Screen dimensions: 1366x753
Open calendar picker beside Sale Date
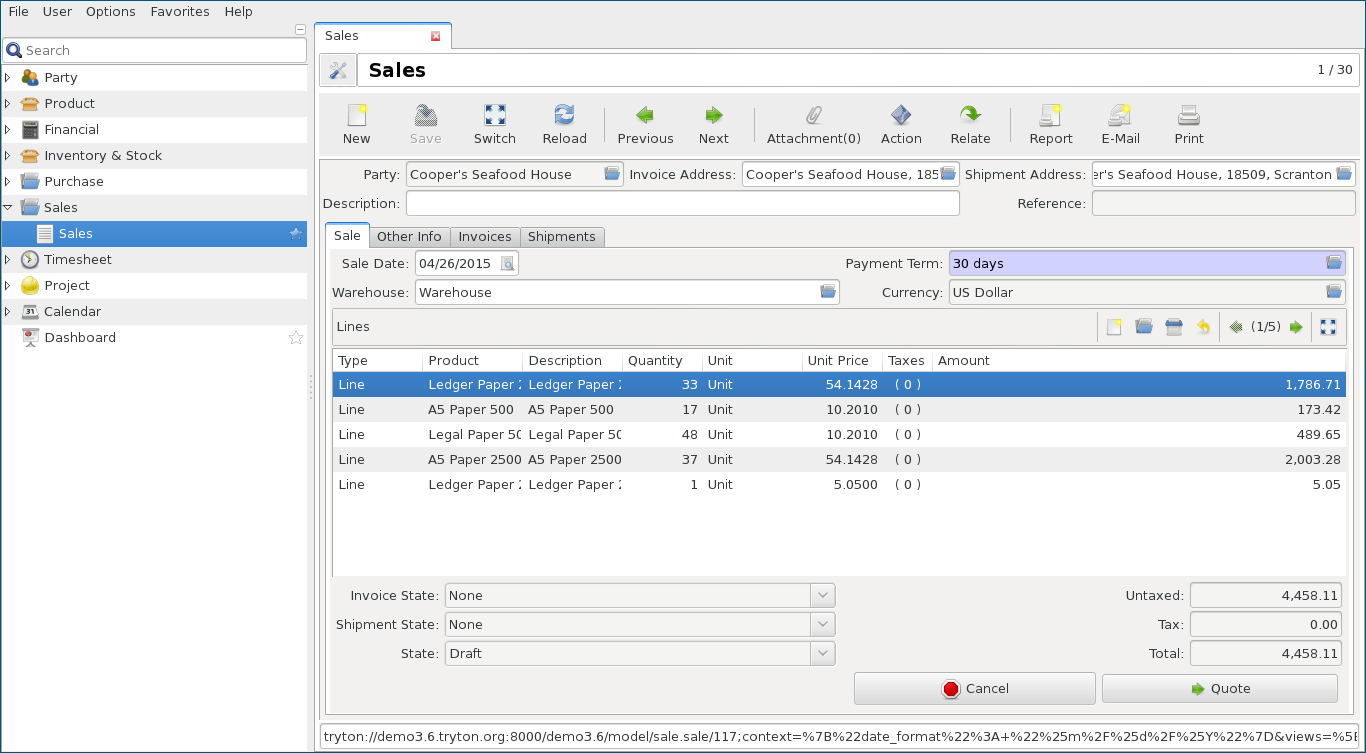[x=508, y=264]
